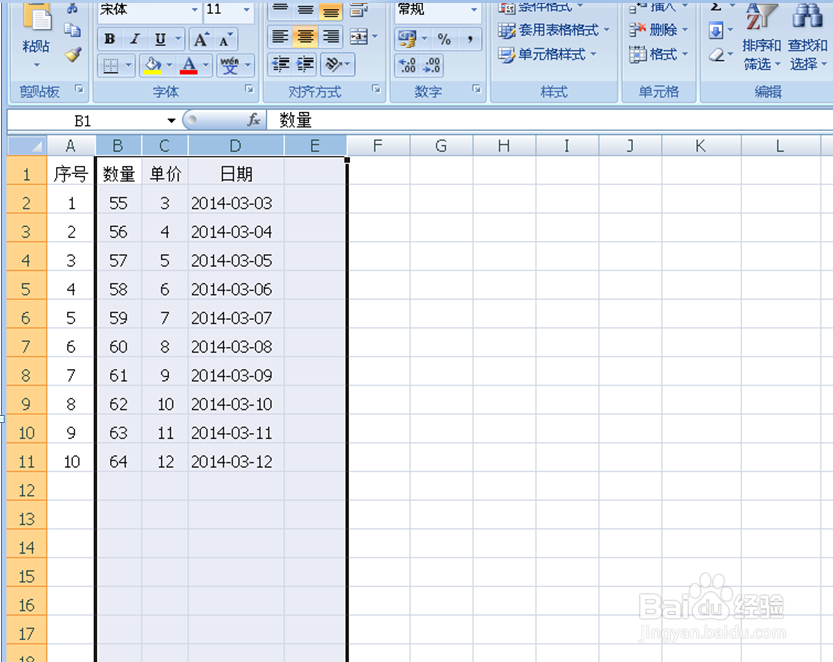The width and height of the screenshot is (833, 662).
Task: Open the Font (字体) dialog launcher
Action: [249, 89]
